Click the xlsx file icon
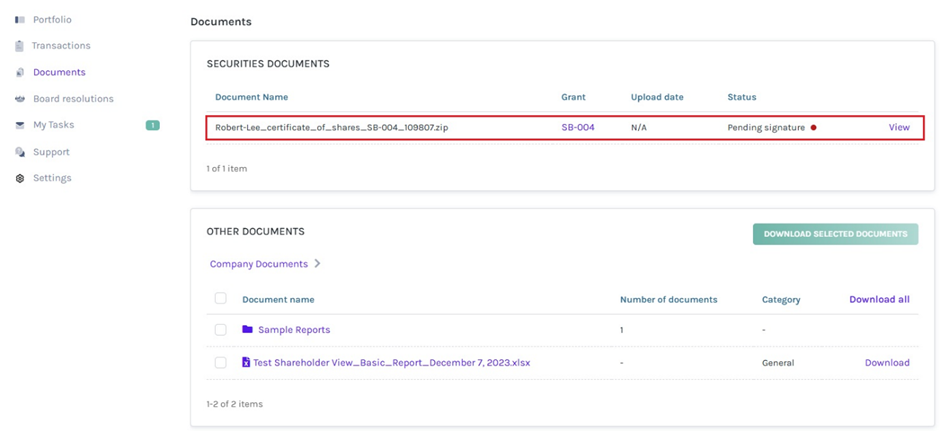The height and width of the screenshot is (431, 940). pyautogui.click(x=246, y=362)
